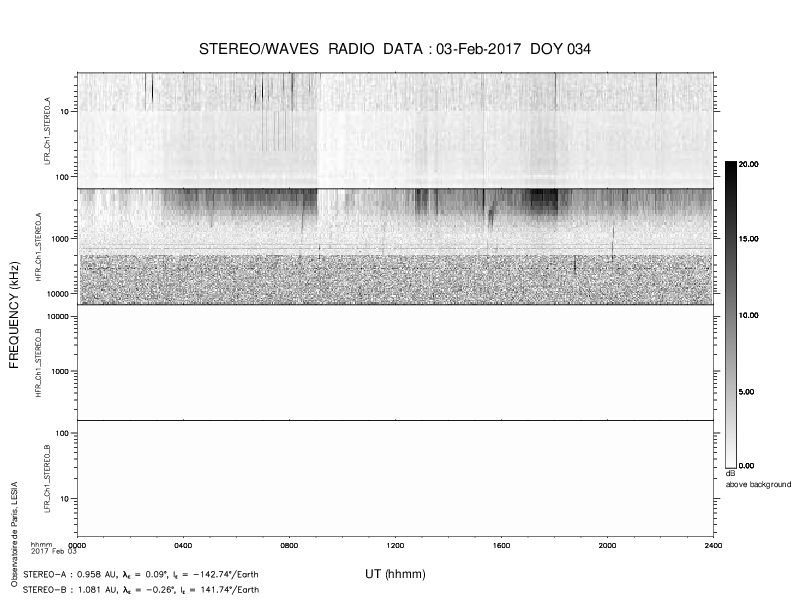Click the 0800 time tick label
The width and height of the screenshot is (792, 612).
tap(289, 545)
